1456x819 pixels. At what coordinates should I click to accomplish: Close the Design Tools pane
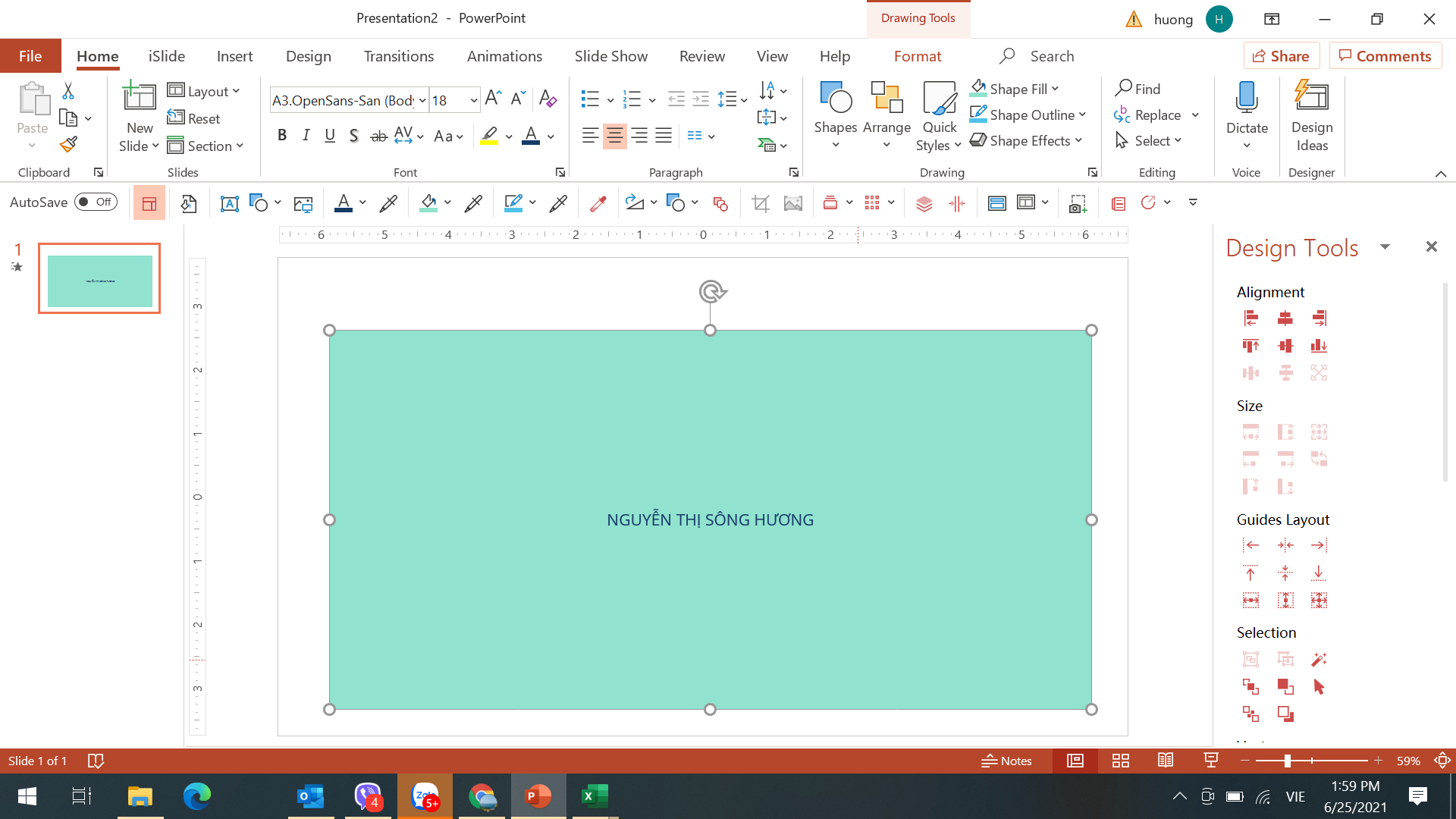(1431, 247)
